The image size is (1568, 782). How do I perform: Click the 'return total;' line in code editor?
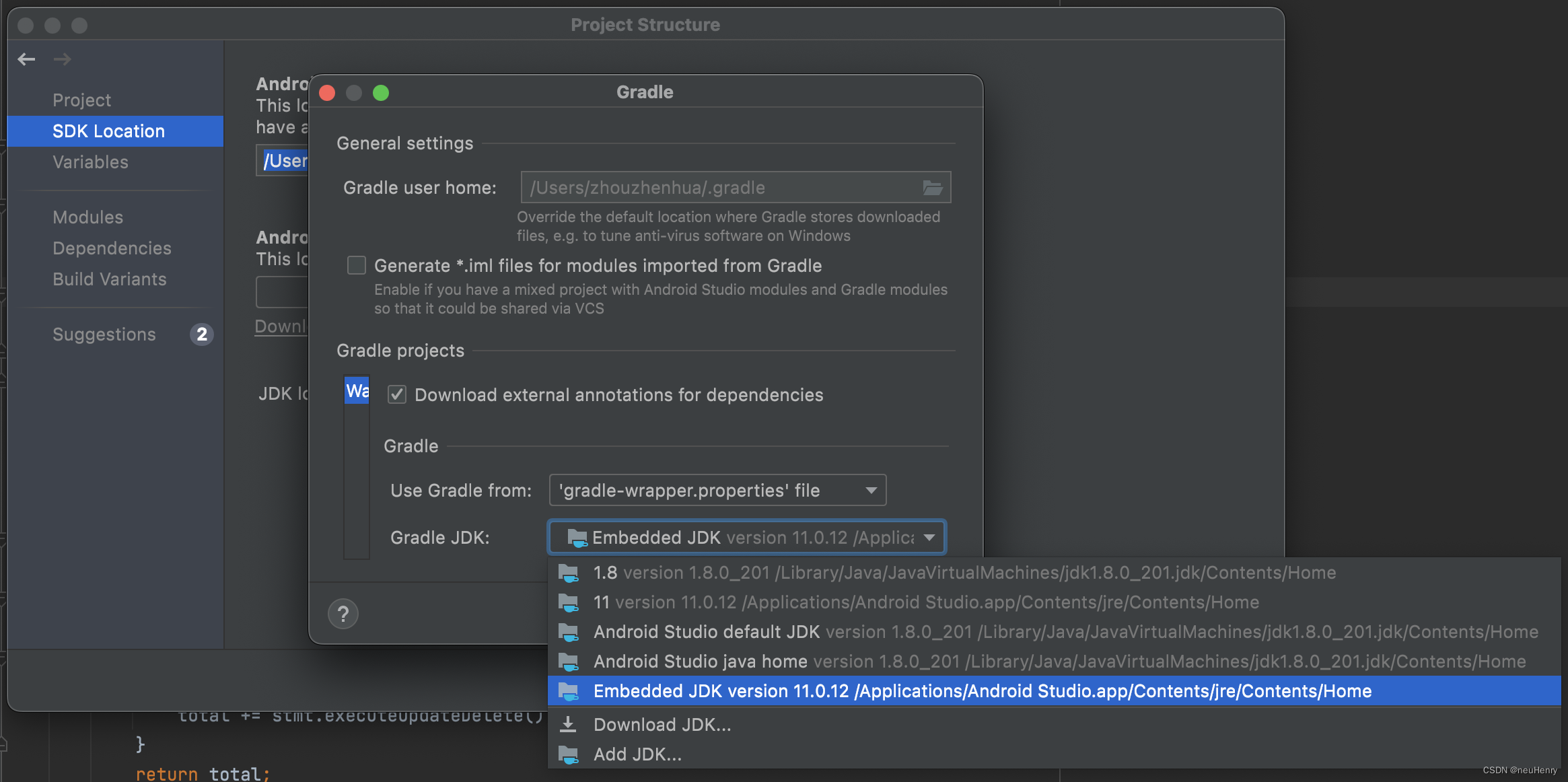pos(203,774)
